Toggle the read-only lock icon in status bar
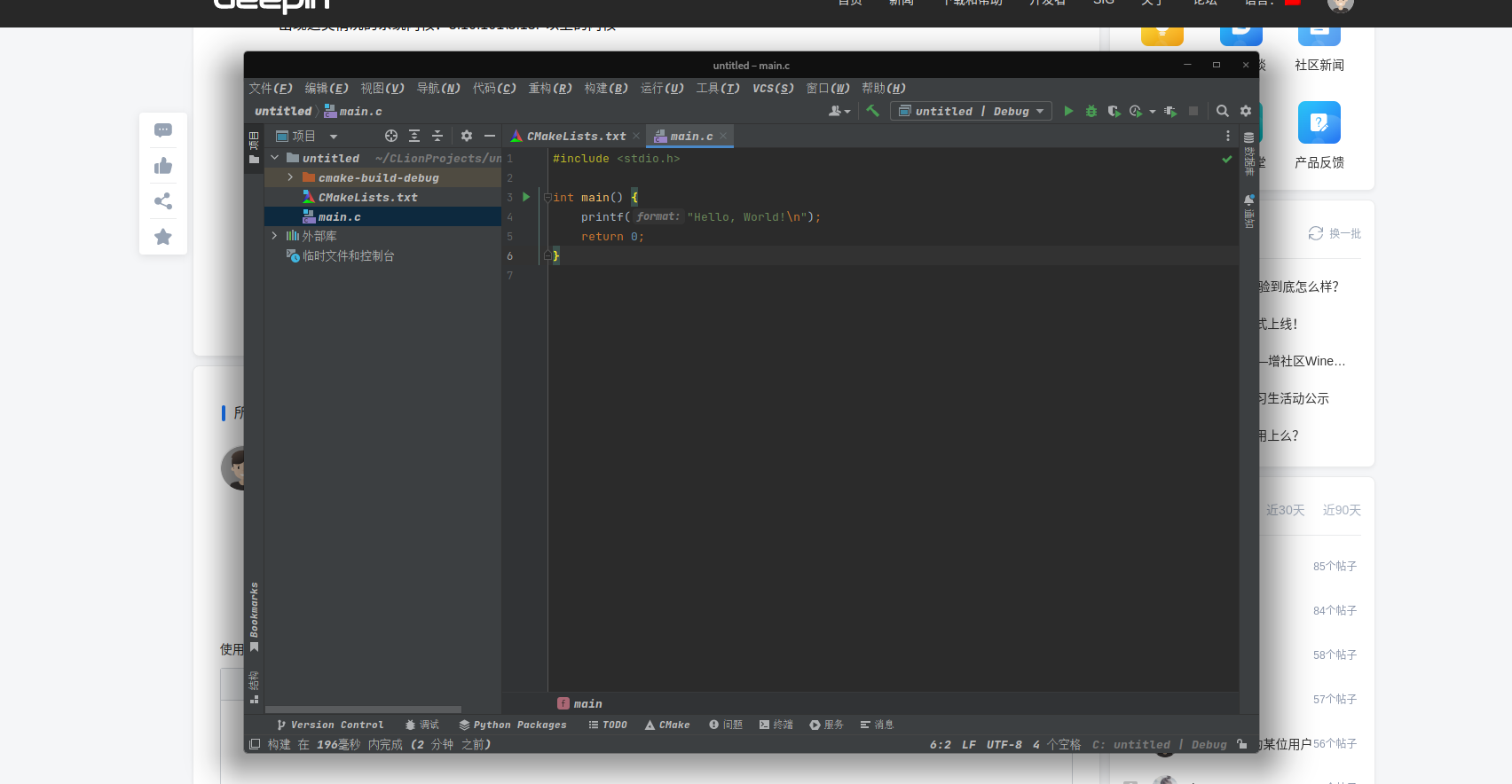 [1242, 744]
